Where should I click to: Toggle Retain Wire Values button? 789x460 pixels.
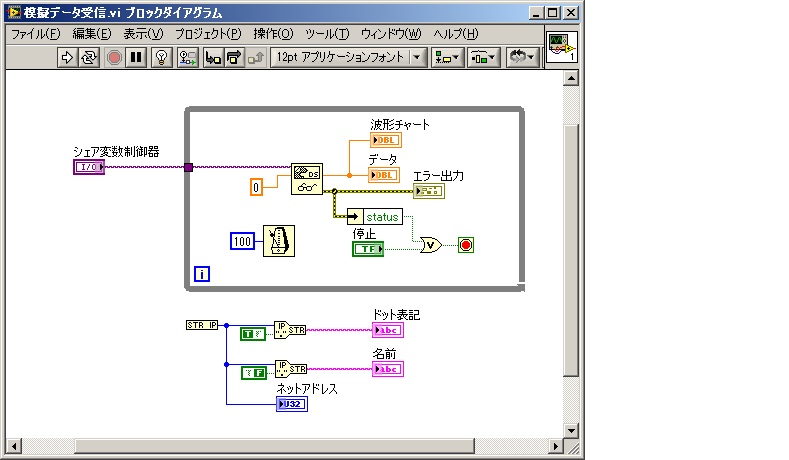[188, 57]
